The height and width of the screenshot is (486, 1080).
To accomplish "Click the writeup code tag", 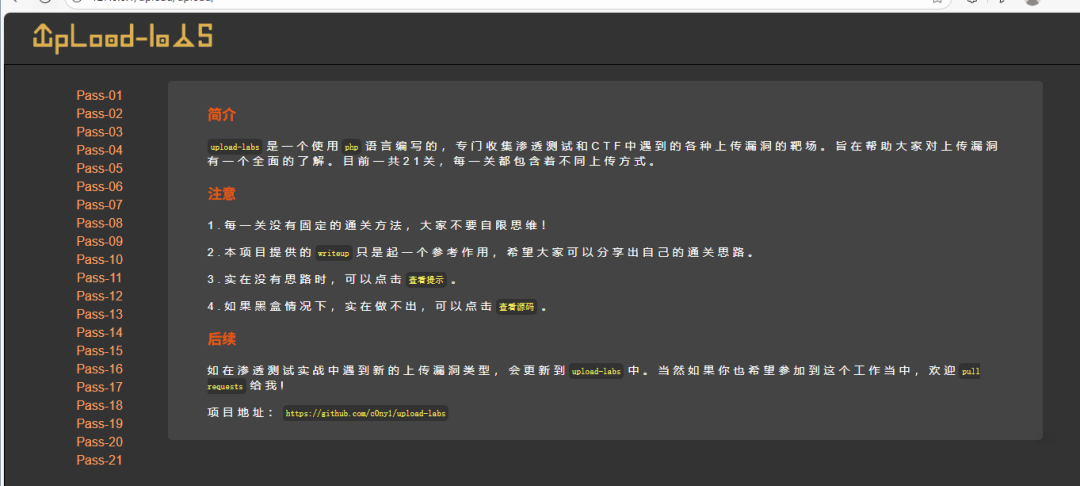I will tap(333, 253).
